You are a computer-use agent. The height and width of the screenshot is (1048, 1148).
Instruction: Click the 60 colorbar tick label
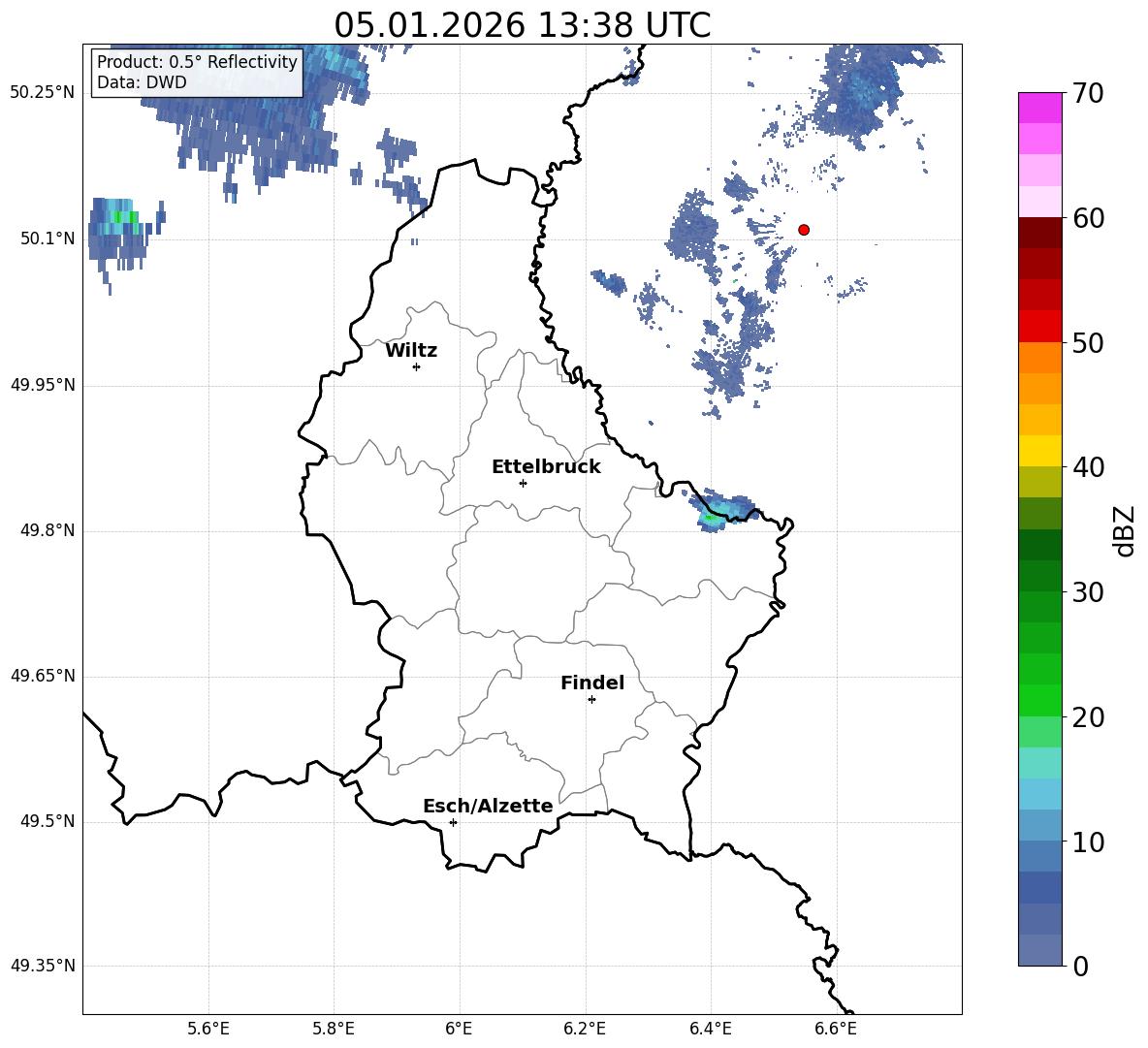click(1087, 218)
